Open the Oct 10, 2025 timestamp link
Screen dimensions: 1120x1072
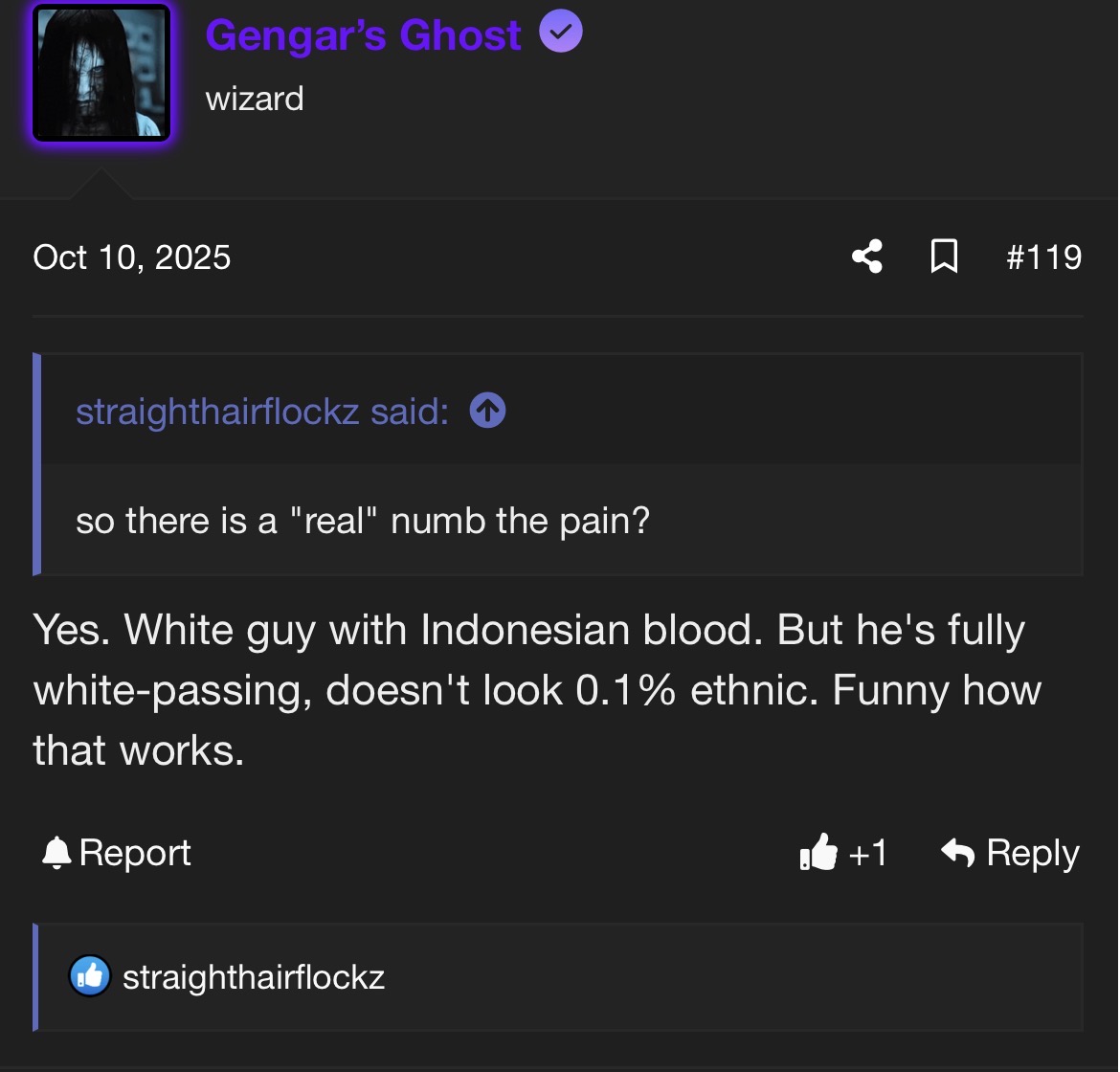[132, 257]
